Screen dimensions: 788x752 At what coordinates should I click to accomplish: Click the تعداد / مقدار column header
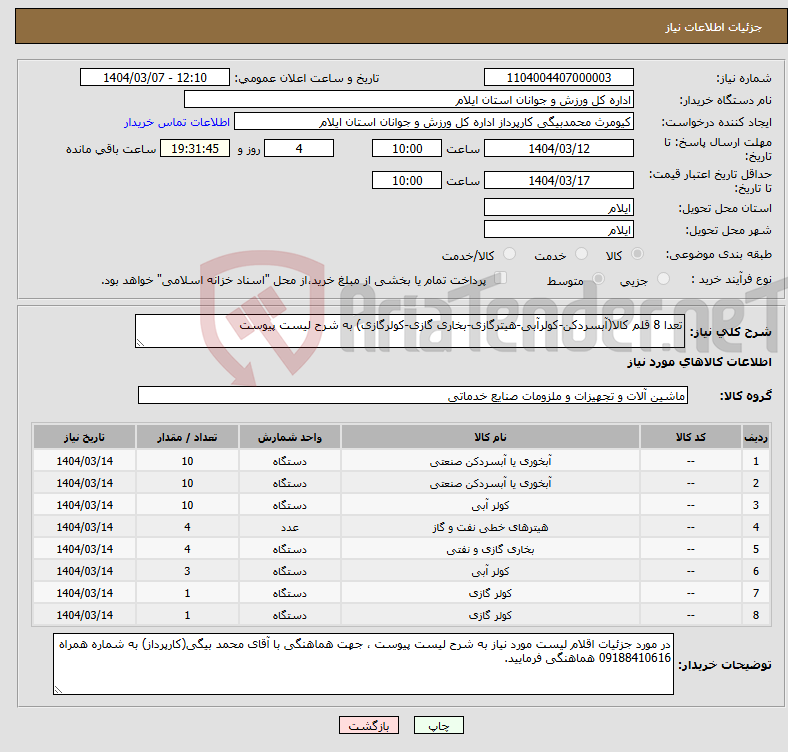tap(187, 437)
